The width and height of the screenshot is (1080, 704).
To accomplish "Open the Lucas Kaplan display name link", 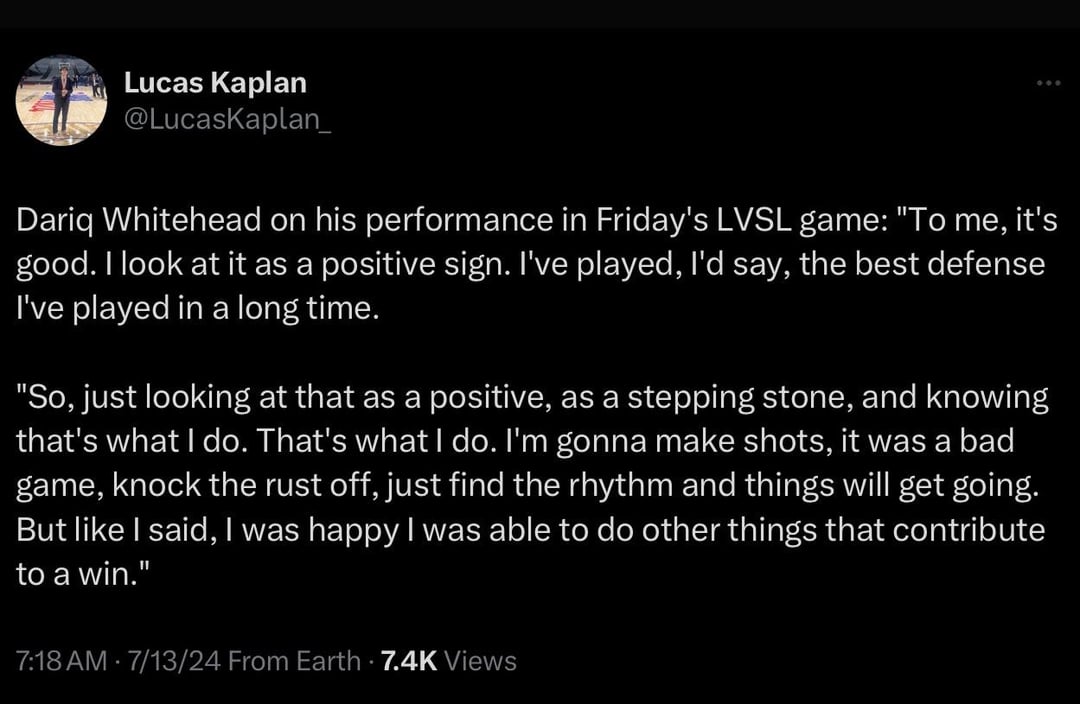I will [215, 83].
